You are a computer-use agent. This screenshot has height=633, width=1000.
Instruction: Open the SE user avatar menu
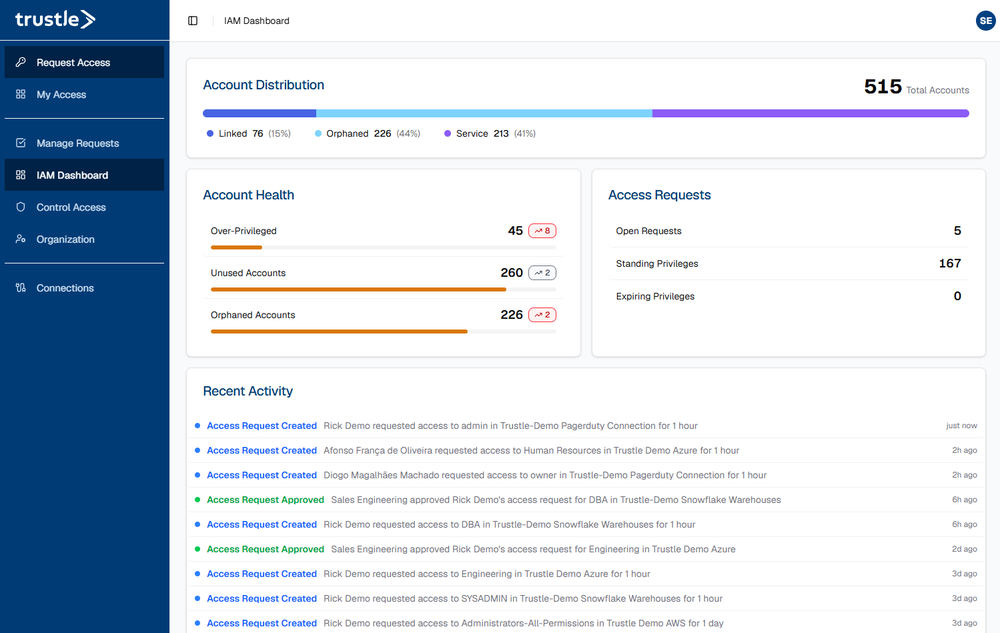coord(986,20)
